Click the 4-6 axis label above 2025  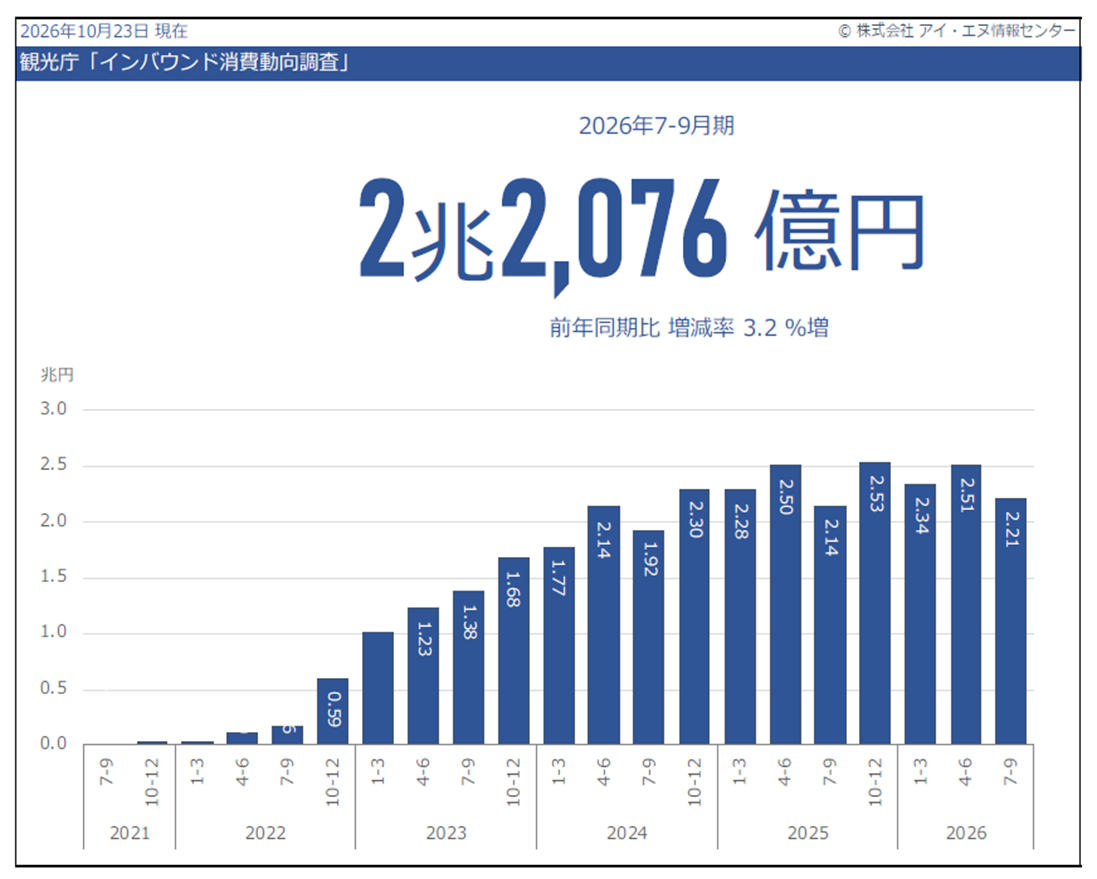(x=785, y=771)
